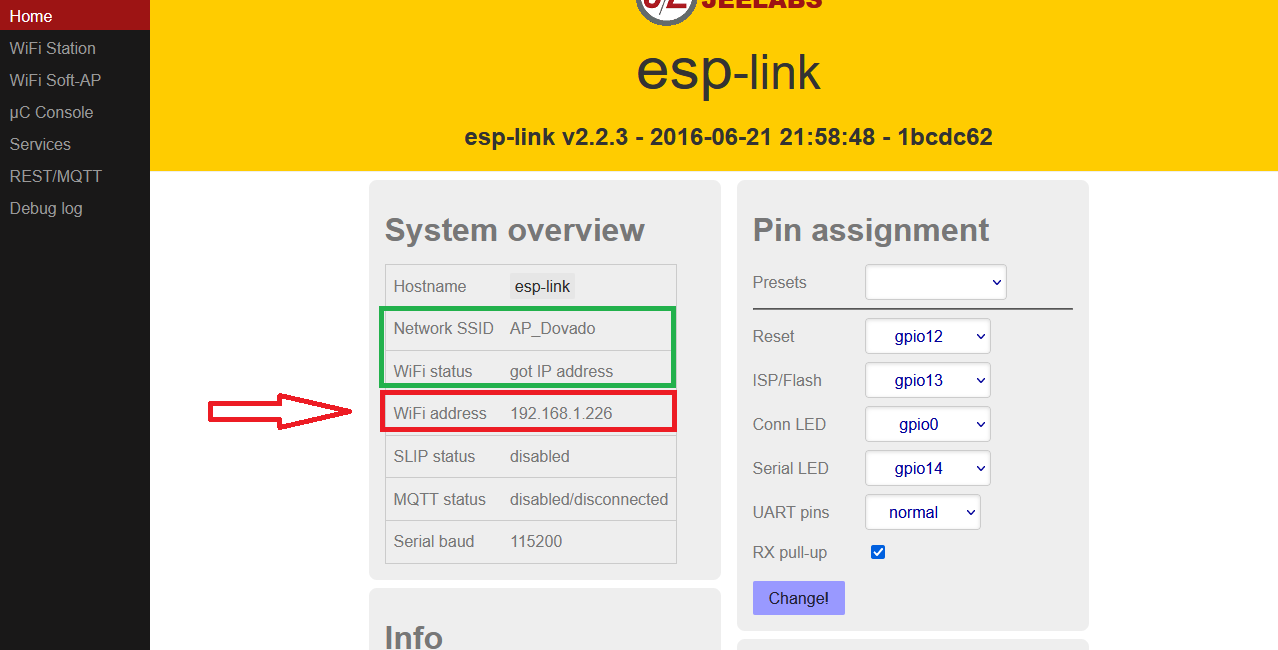Open the µC Console page
This screenshot has width=1278, height=650.
(x=75, y=112)
